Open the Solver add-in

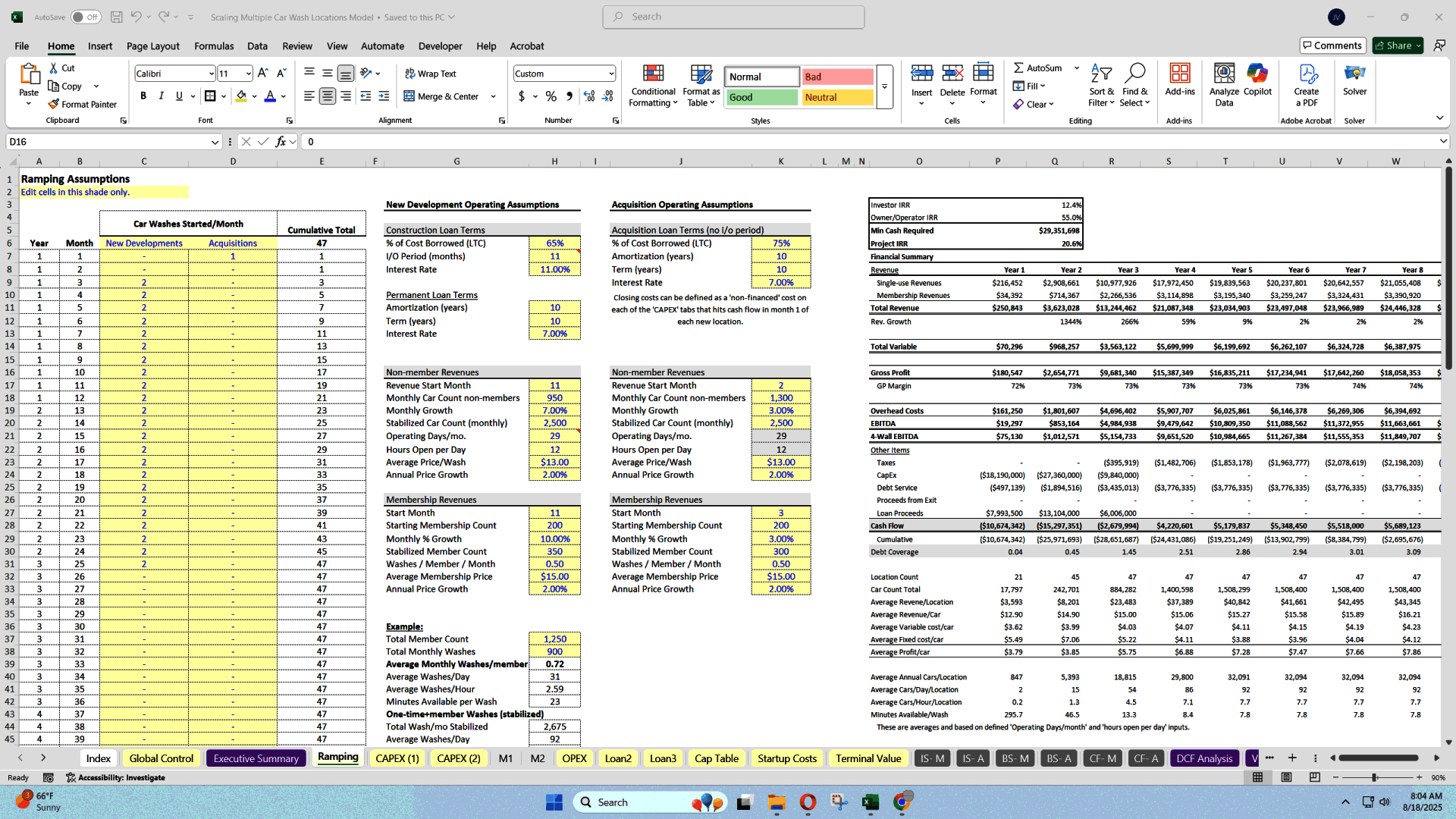pyautogui.click(x=1354, y=80)
